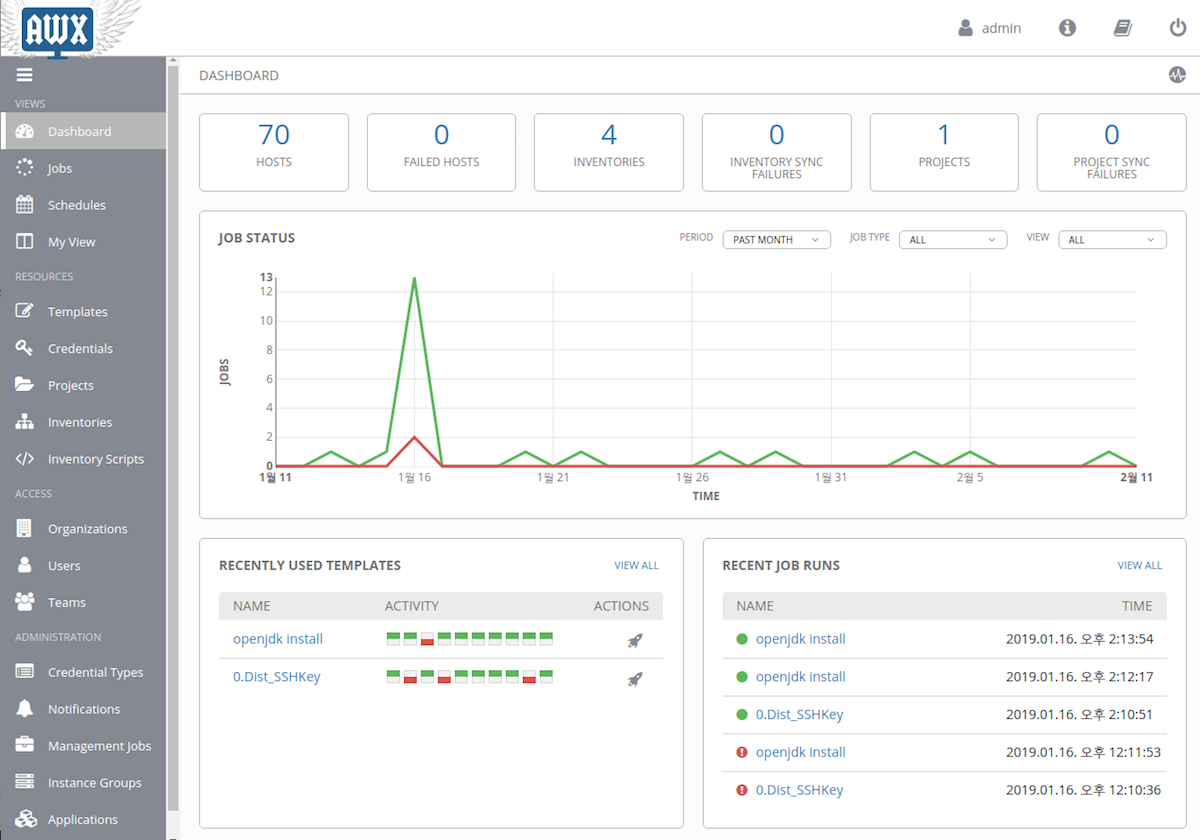
Task: Open 0.Dist_SSHKey job from 2:10:51
Action: point(800,715)
